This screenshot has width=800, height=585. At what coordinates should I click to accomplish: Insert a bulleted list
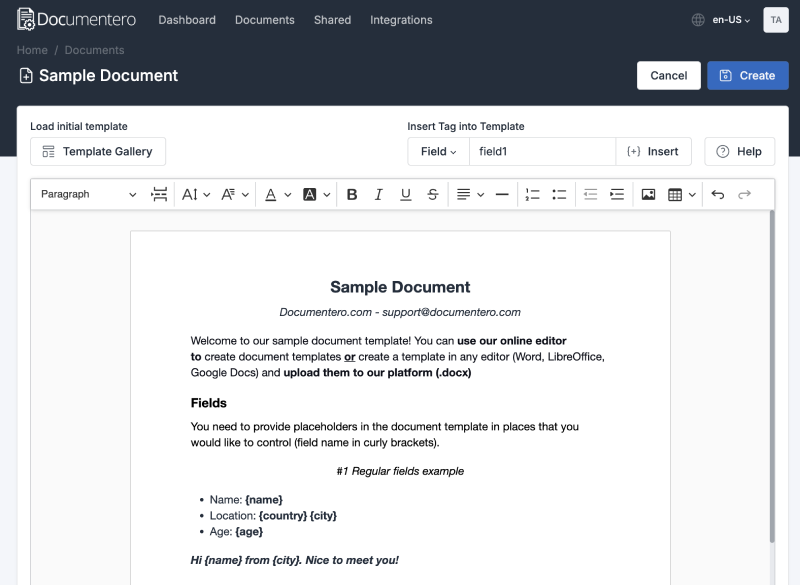pos(559,194)
